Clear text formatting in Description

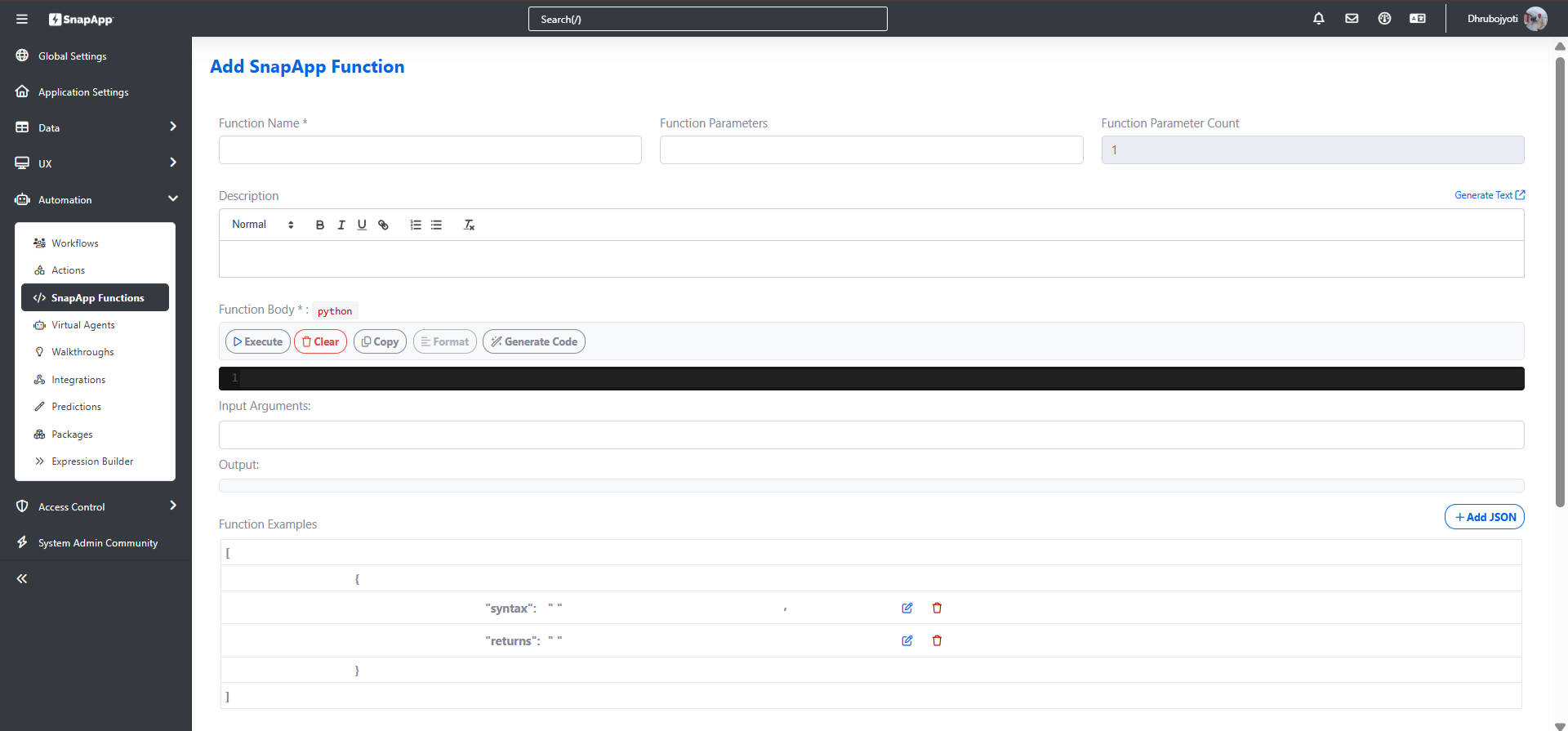pos(470,225)
